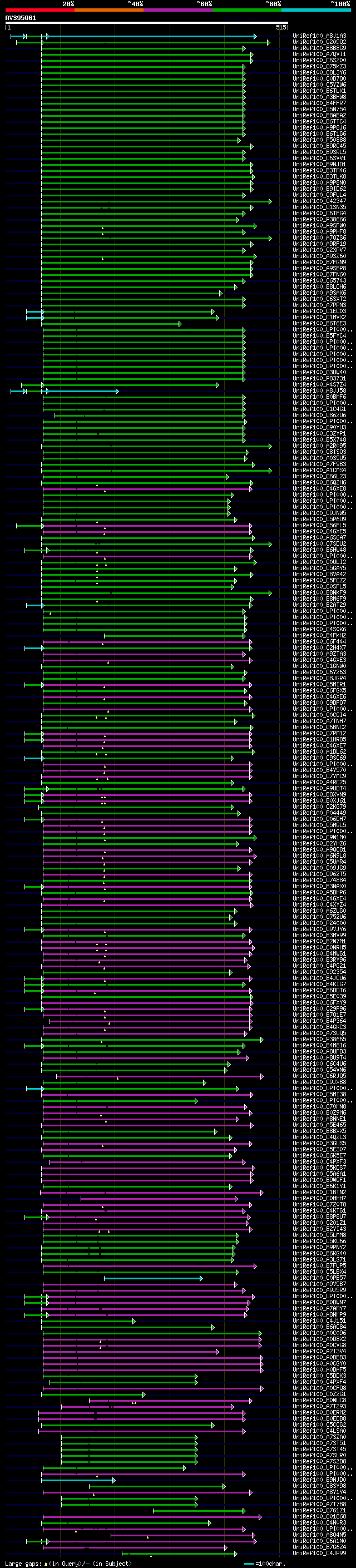Click label UniRef100_A2R095

[x=319, y=446]
